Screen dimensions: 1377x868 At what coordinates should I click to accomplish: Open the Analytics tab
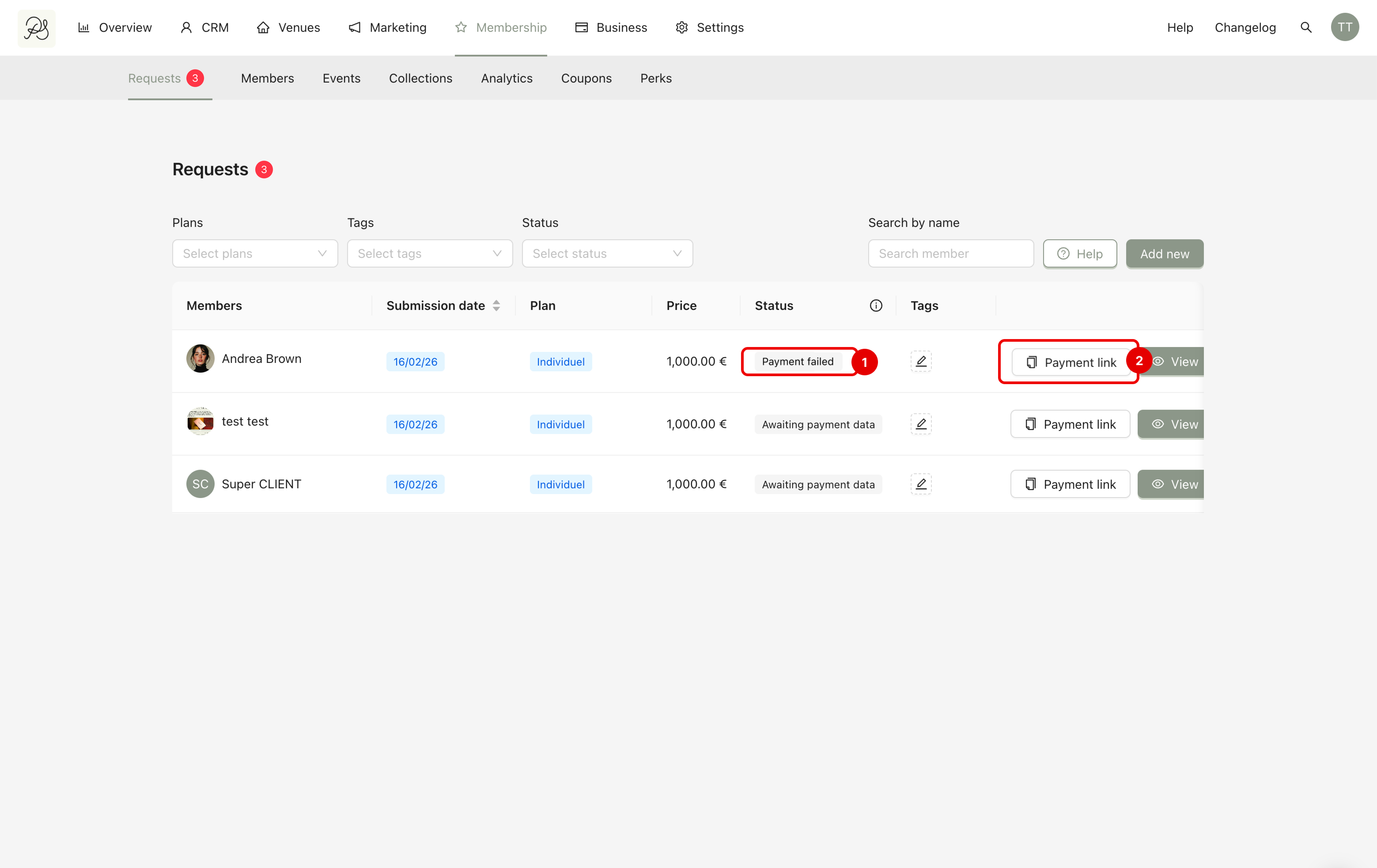coord(506,78)
